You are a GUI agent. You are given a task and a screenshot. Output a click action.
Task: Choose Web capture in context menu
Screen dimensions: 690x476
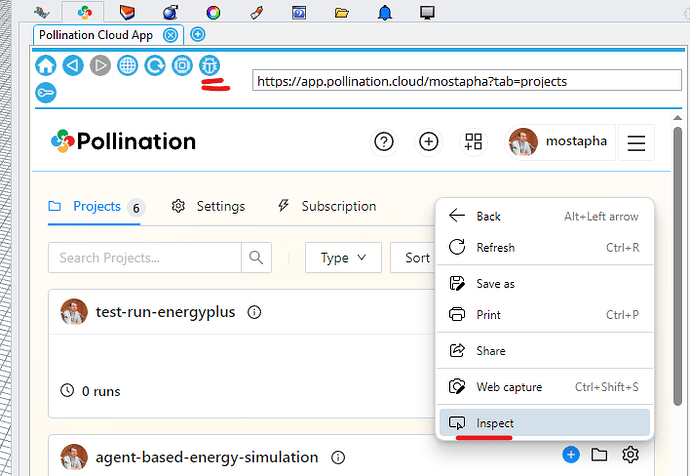[x=544, y=387]
